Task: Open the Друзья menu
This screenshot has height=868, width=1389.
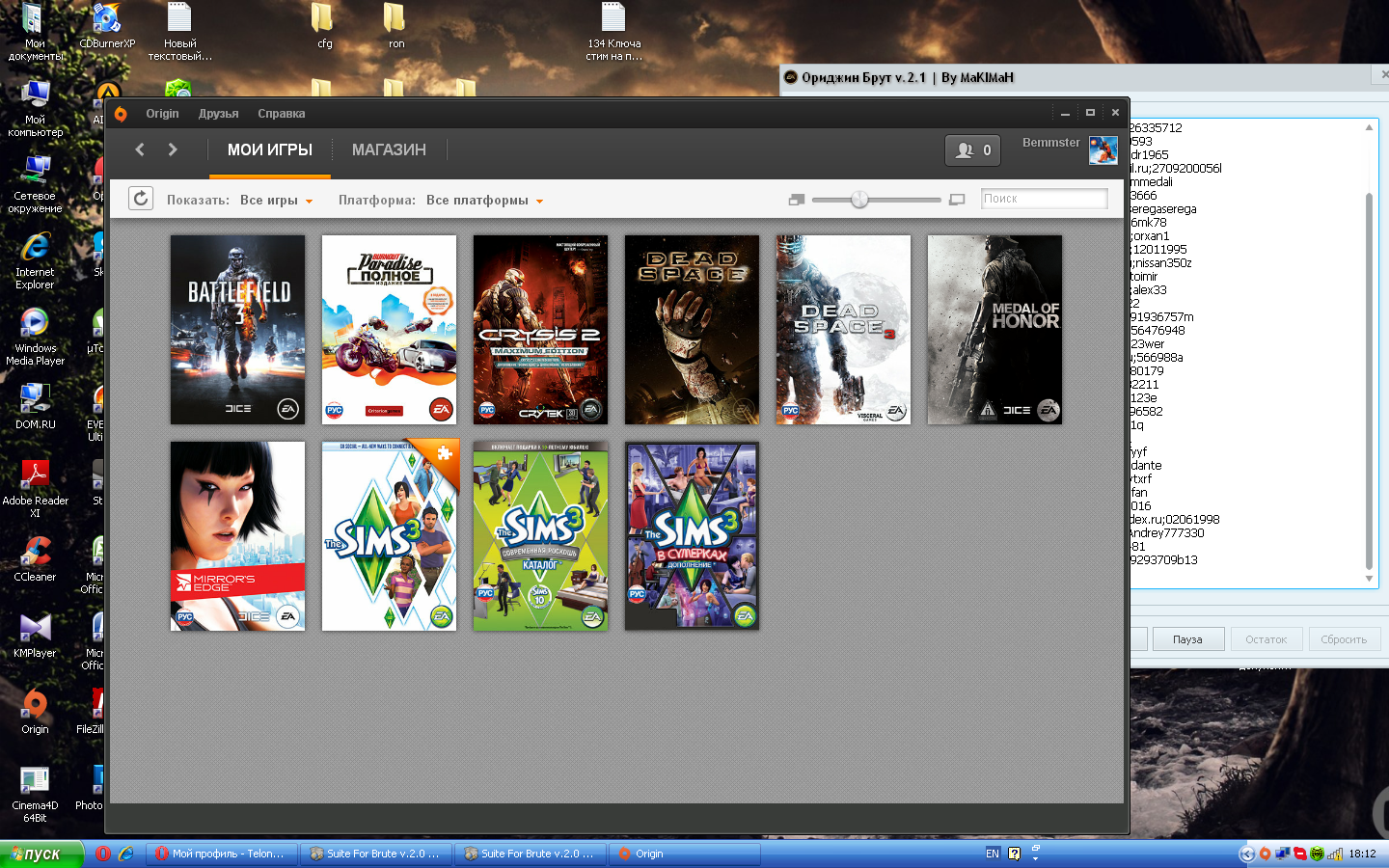Action: (x=218, y=114)
